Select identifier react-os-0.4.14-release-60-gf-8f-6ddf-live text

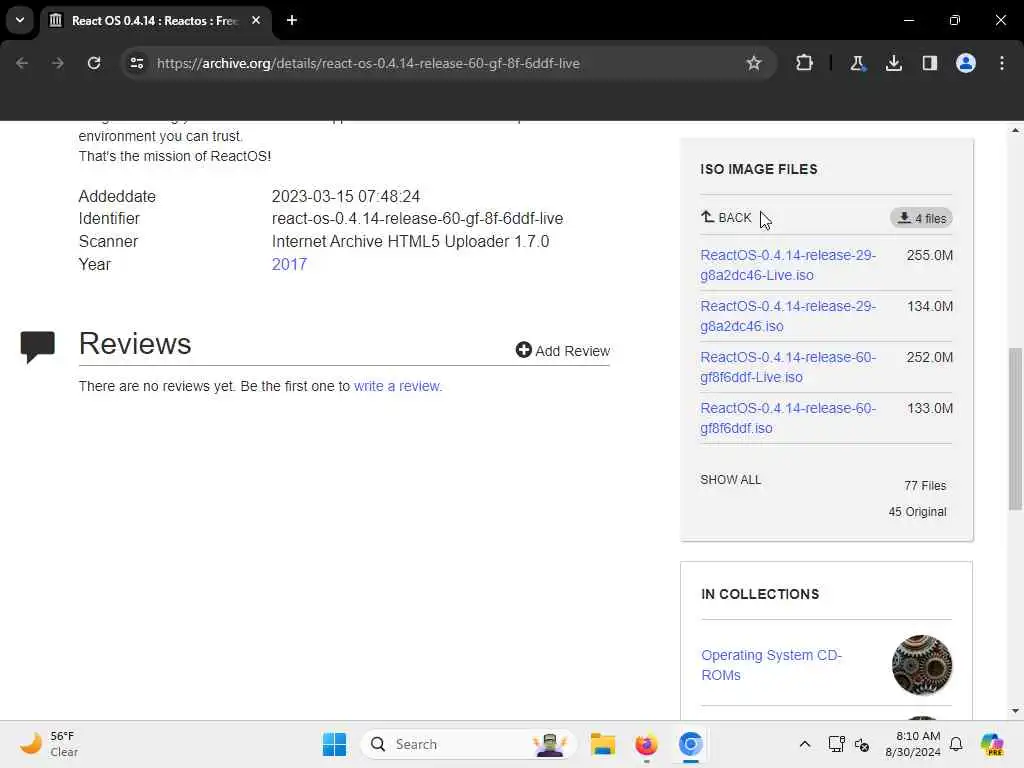417,219
